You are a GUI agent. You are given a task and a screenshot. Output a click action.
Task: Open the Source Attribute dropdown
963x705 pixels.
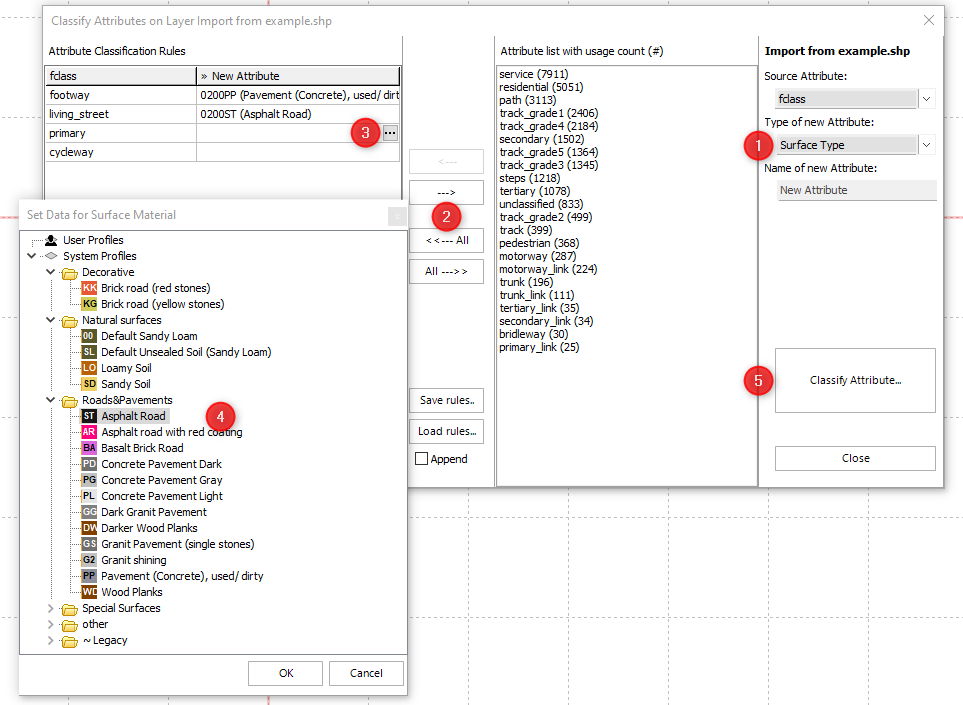(x=925, y=99)
